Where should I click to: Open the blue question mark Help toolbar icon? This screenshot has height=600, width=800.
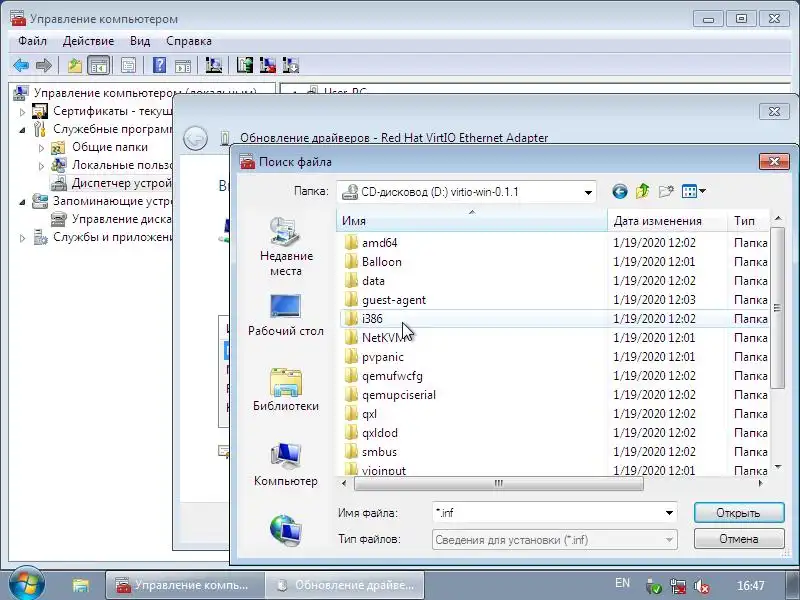click(159, 65)
